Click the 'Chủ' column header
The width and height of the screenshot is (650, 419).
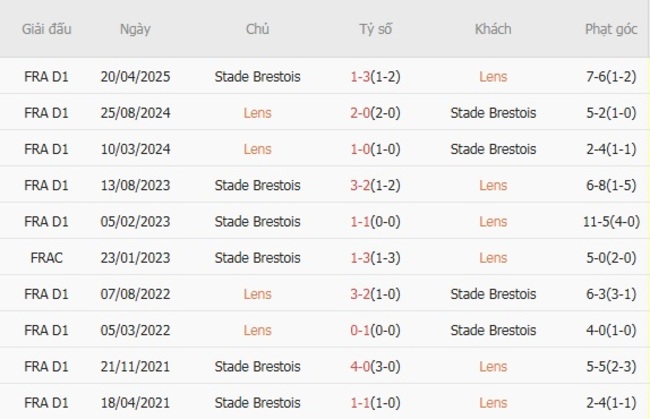click(257, 29)
